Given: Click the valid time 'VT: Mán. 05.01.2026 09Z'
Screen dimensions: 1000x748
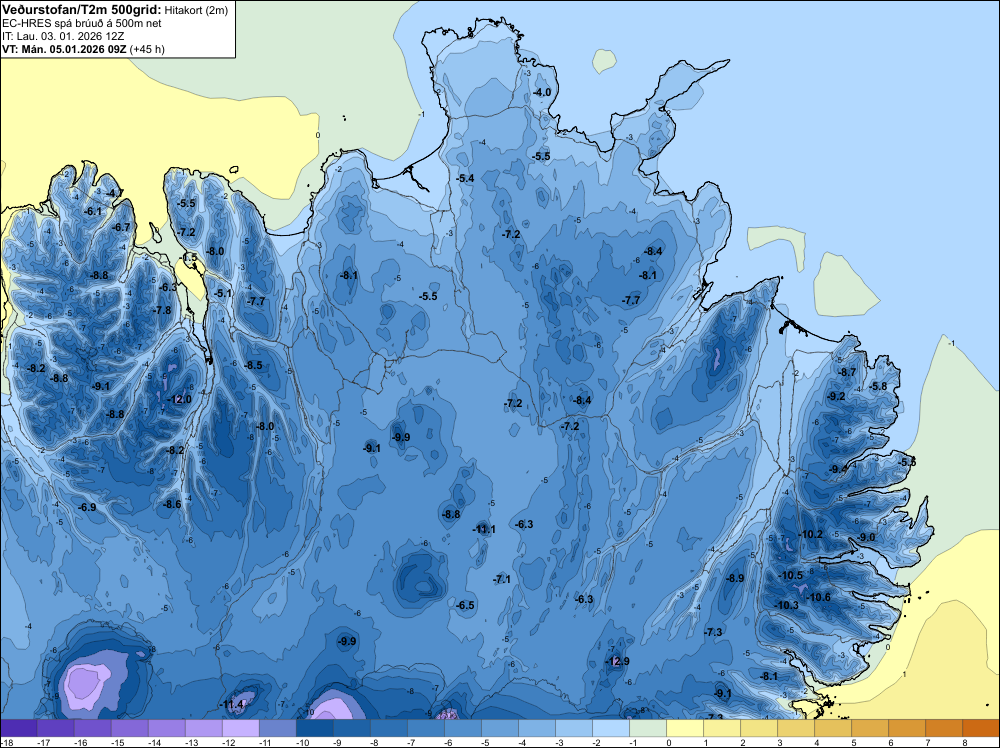Looking at the screenshot, I should [64, 49].
